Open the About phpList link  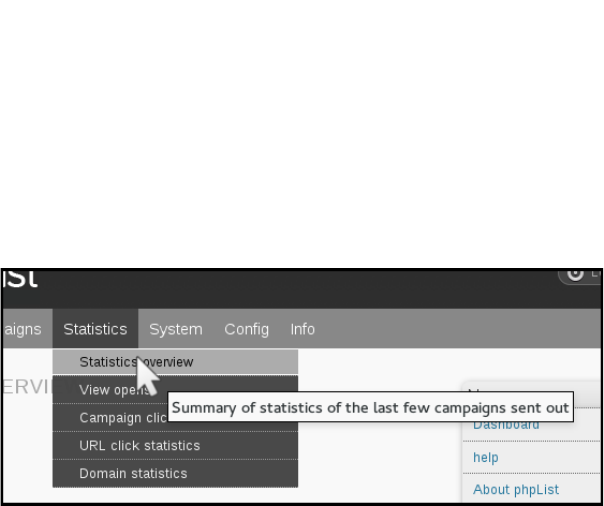516,489
